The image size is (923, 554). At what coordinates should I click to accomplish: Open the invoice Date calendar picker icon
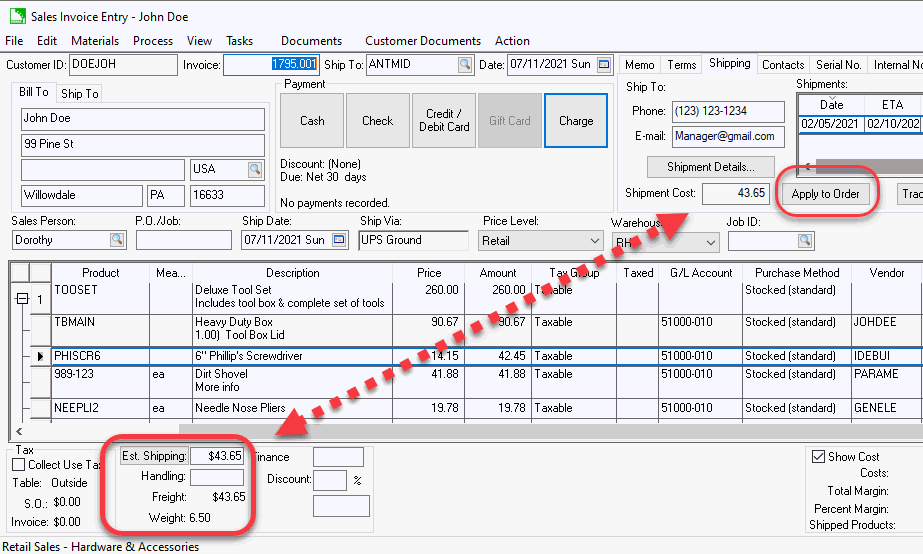604,65
